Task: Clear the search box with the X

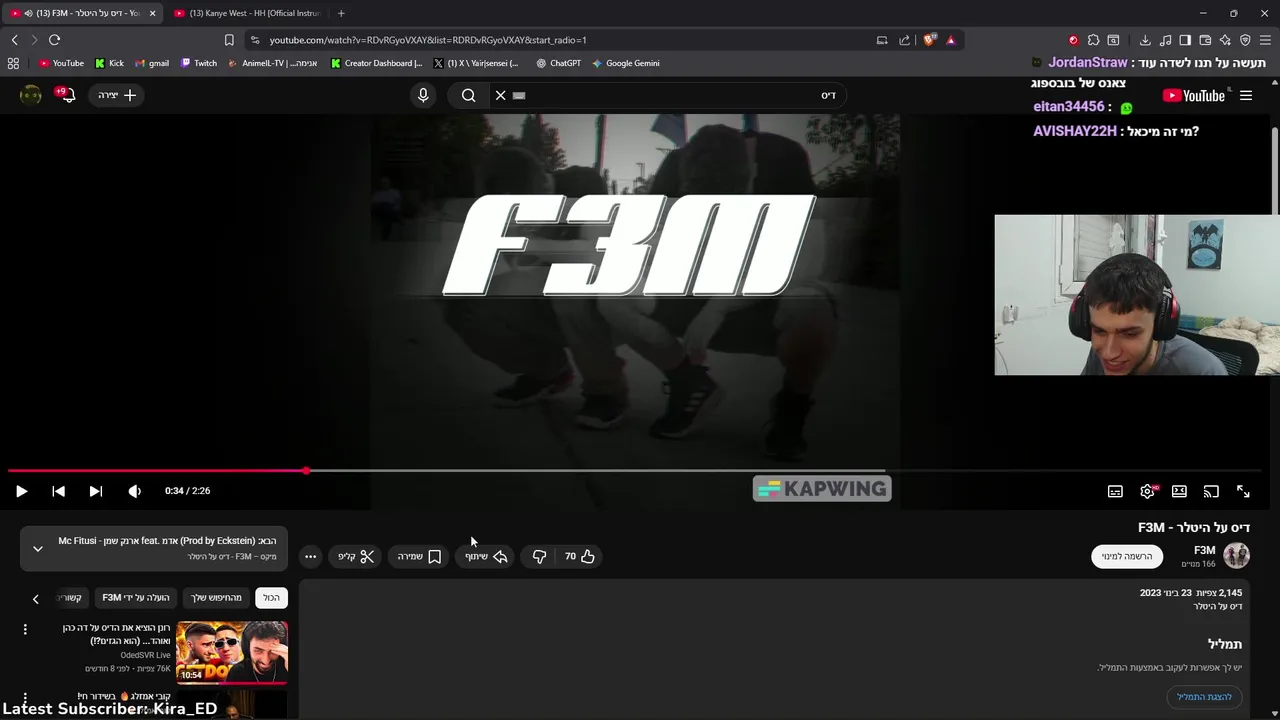Action: (x=500, y=95)
